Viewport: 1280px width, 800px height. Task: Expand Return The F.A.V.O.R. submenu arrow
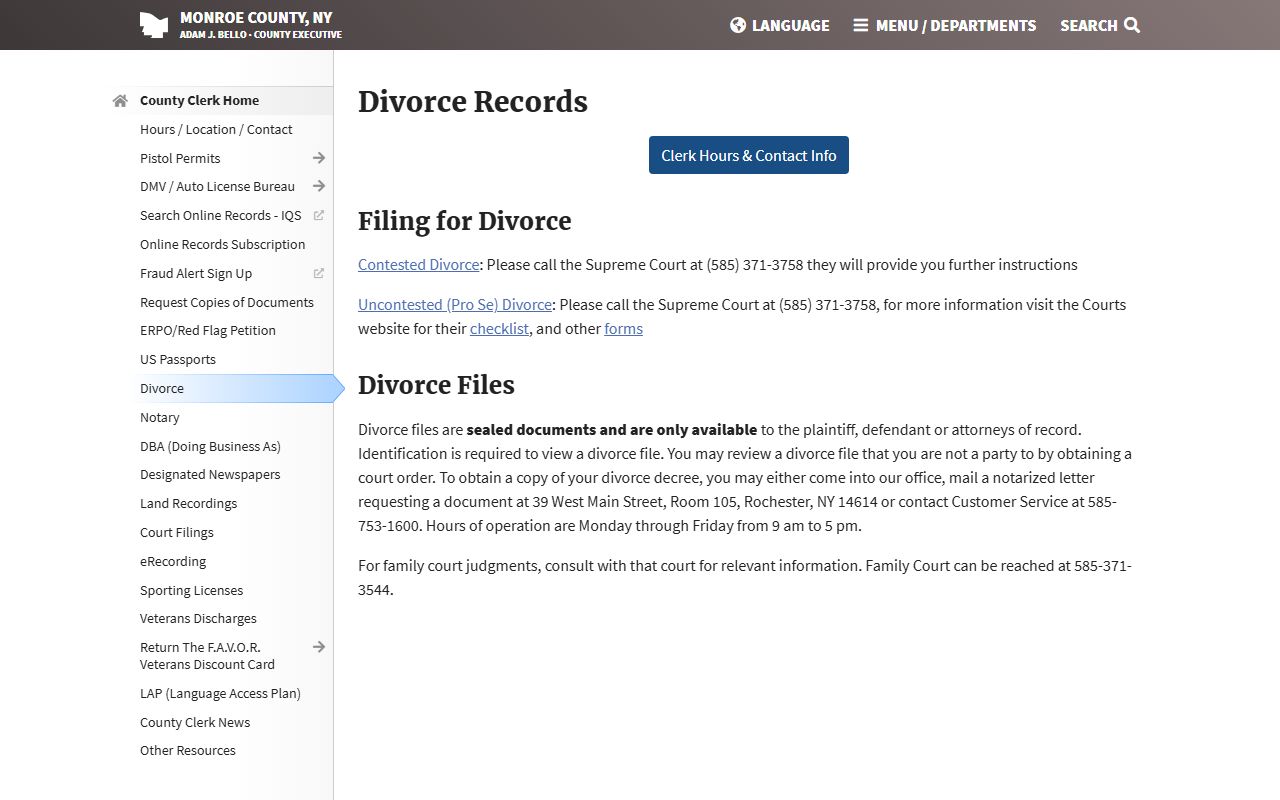tap(319, 647)
